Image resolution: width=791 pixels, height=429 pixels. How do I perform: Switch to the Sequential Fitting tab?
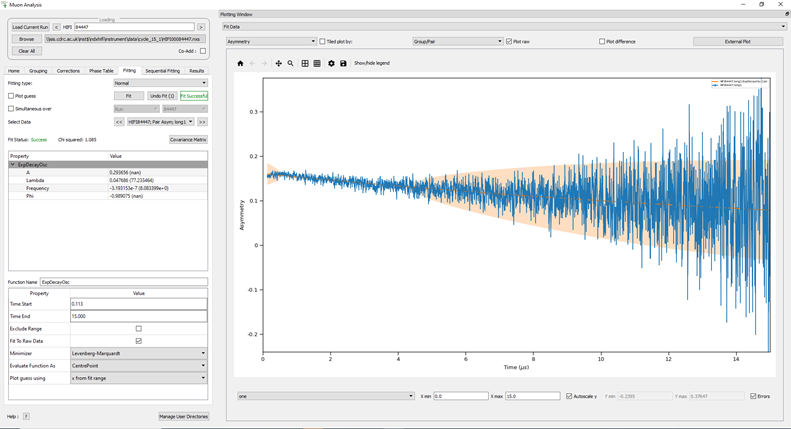click(163, 71)
